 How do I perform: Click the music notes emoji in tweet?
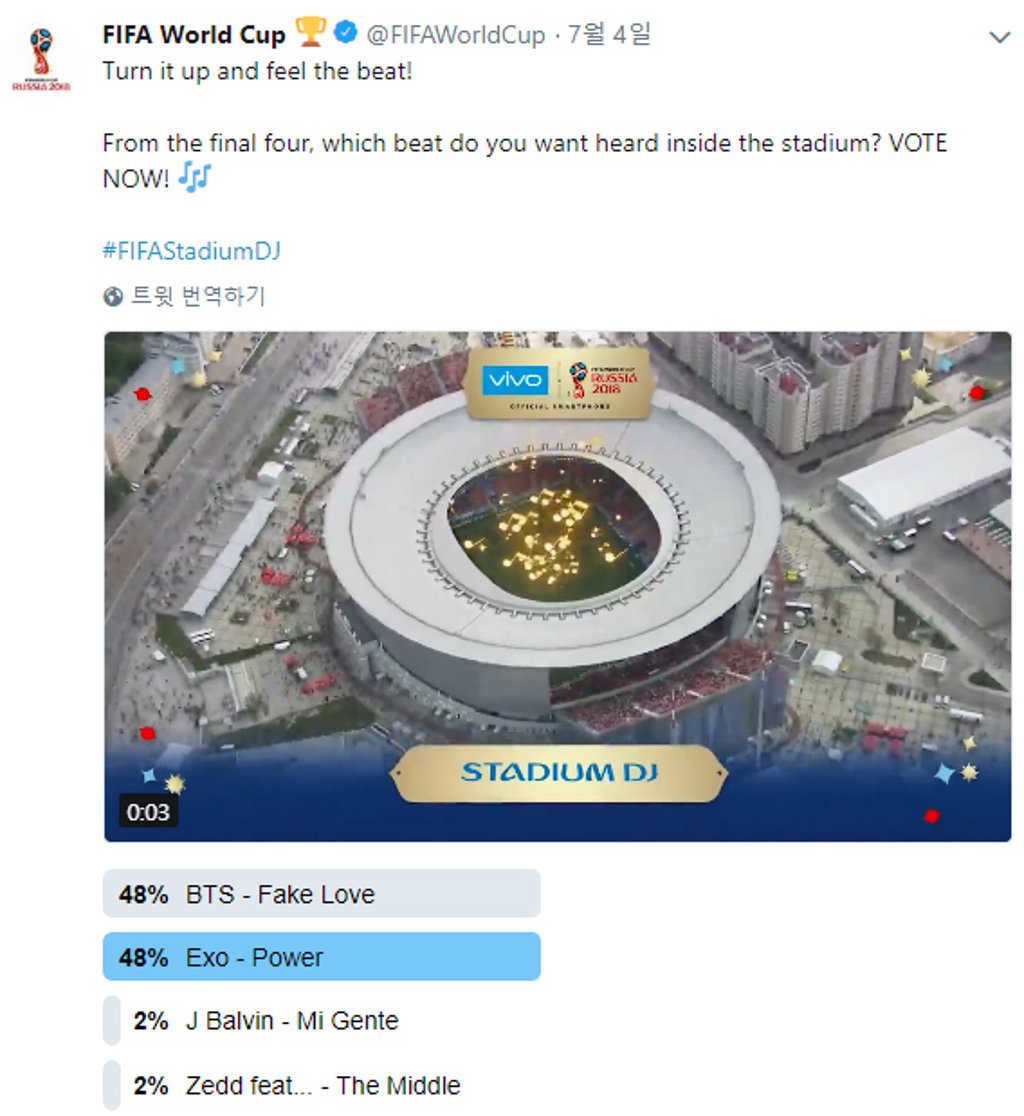coord(195,178)
